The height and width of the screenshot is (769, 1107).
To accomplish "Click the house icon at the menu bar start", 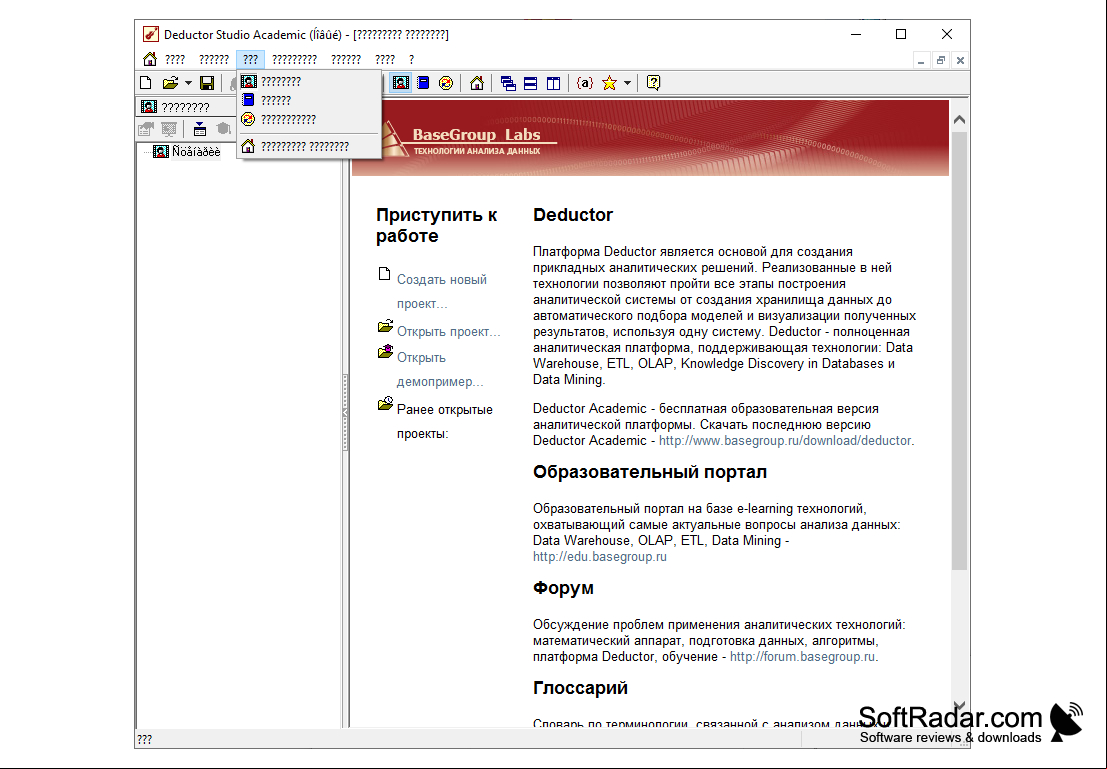I will tap(150, 59).
